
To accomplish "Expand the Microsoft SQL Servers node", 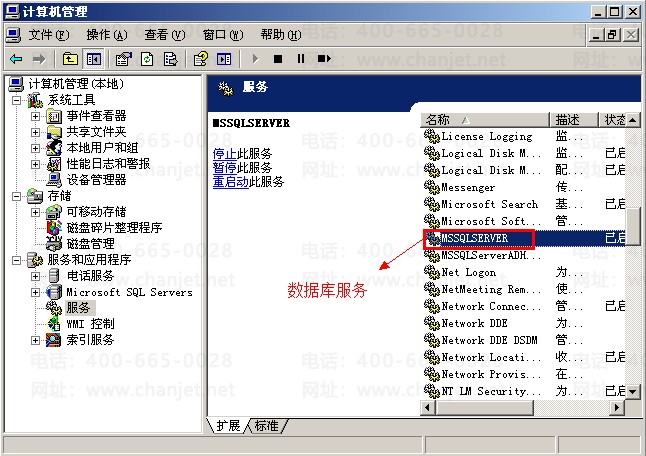I will tap(36, 292).
